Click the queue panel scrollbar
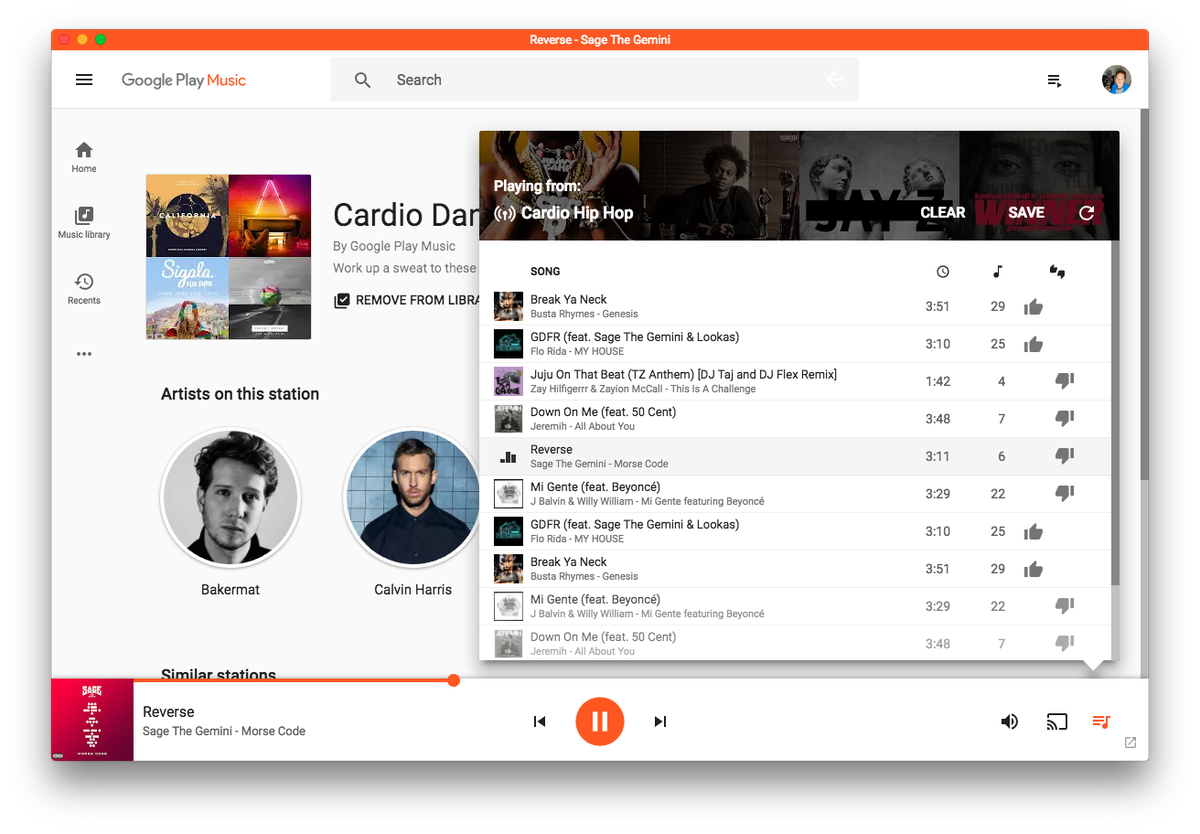Screen dimensions: 1200x834 click(x=1115, y=413)
